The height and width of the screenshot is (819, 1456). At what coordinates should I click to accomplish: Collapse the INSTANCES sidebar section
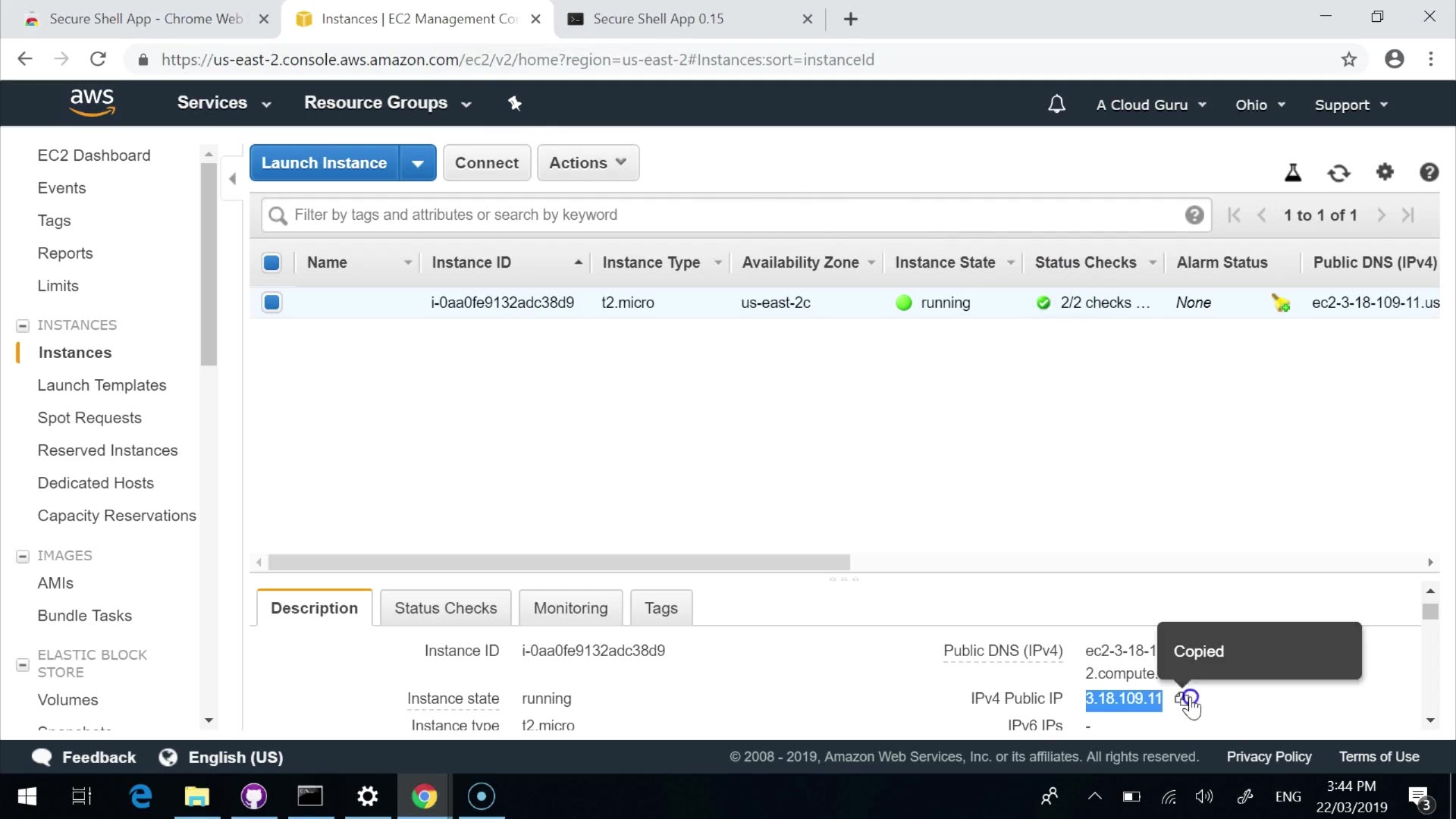[23, 325]
